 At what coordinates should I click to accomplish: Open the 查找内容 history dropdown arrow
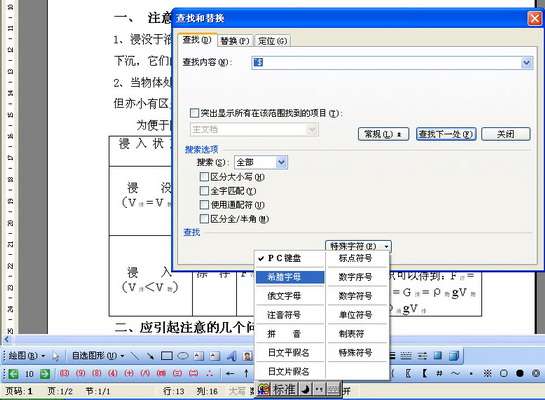[527, 63]
